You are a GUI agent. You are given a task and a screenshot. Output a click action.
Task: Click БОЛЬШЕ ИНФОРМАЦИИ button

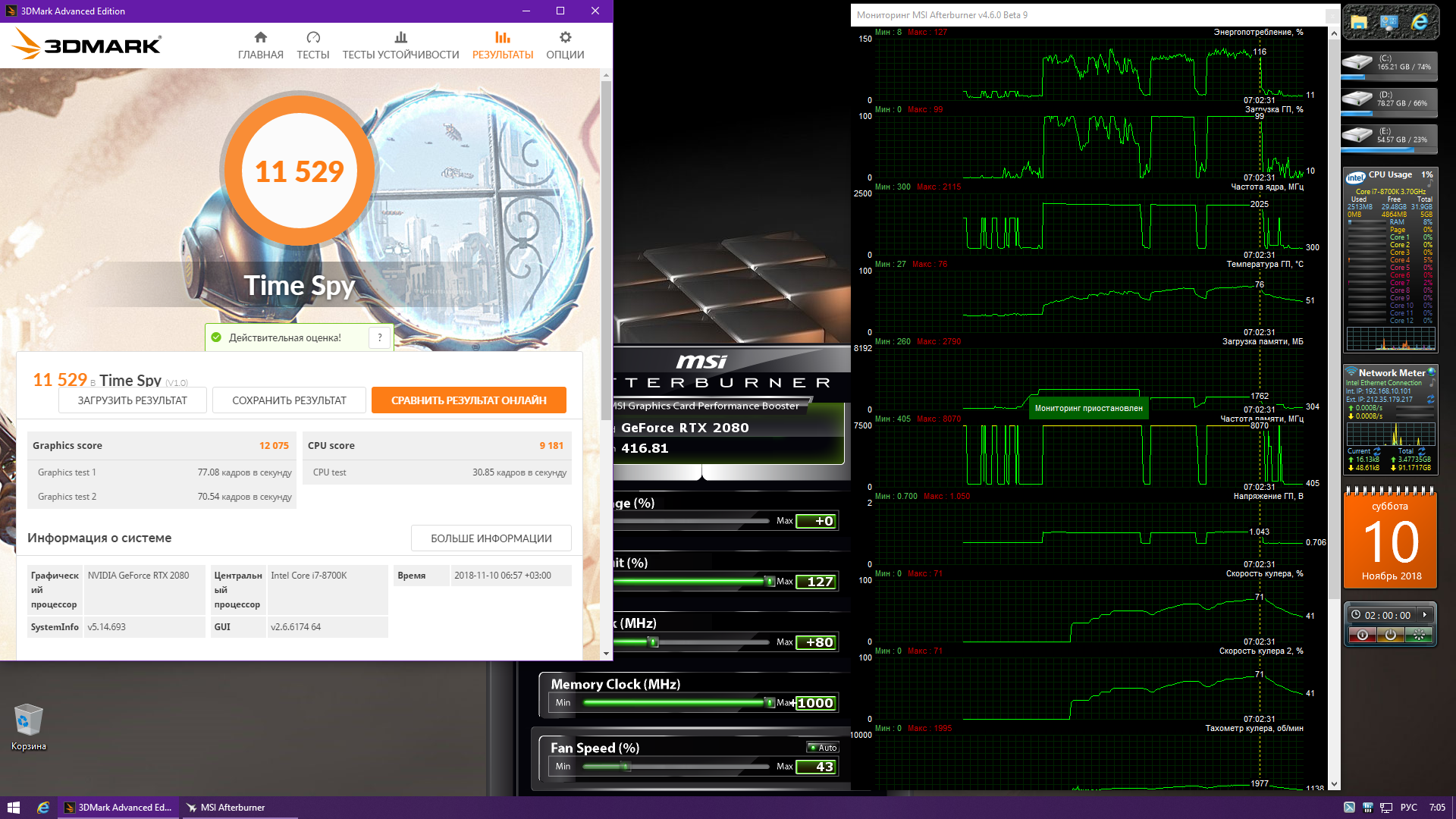point(491,538)
